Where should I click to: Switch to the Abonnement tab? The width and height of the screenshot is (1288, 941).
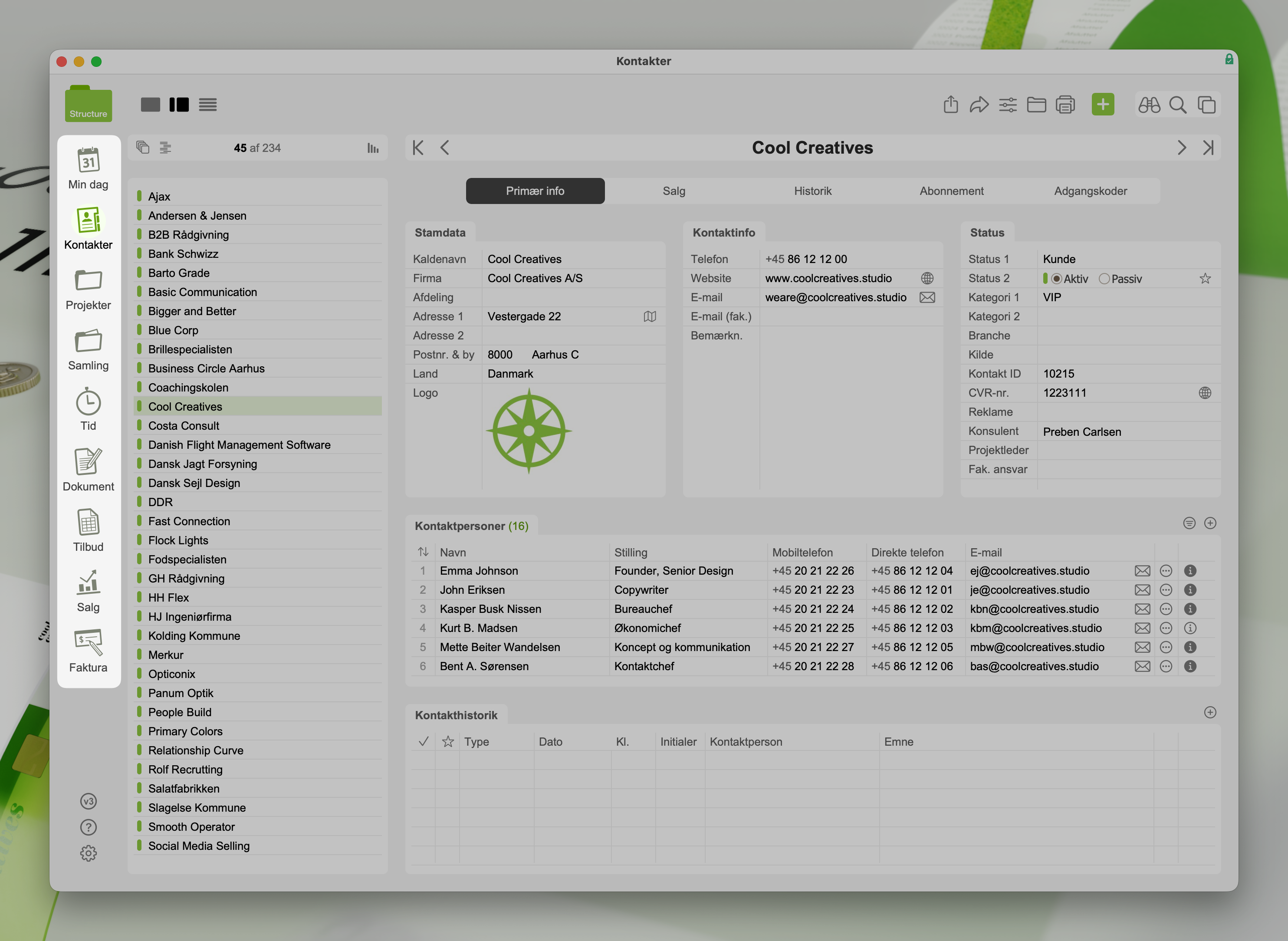coord(952,191)
